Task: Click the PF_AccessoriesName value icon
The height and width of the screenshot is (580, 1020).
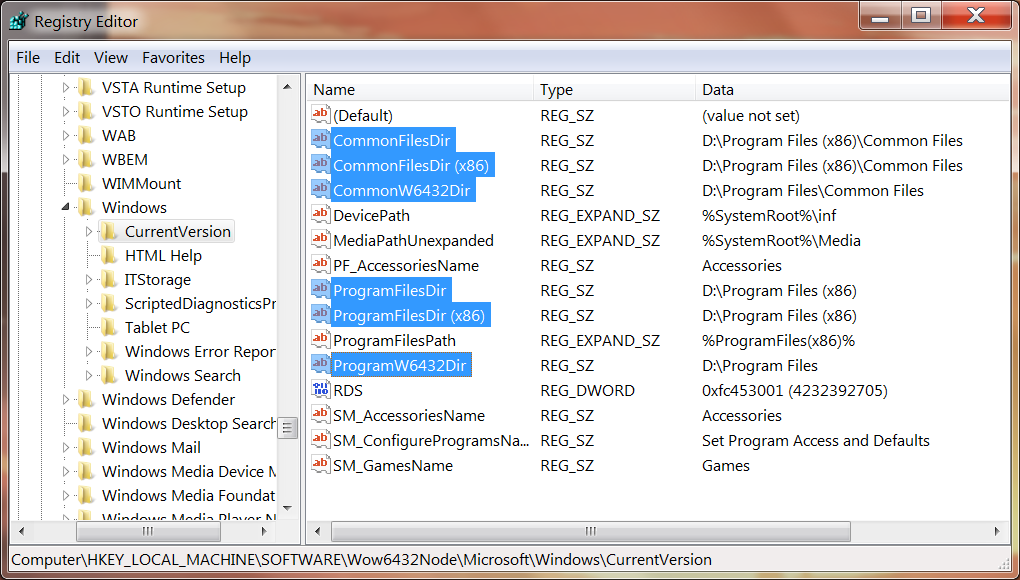Action: [320, 265]
